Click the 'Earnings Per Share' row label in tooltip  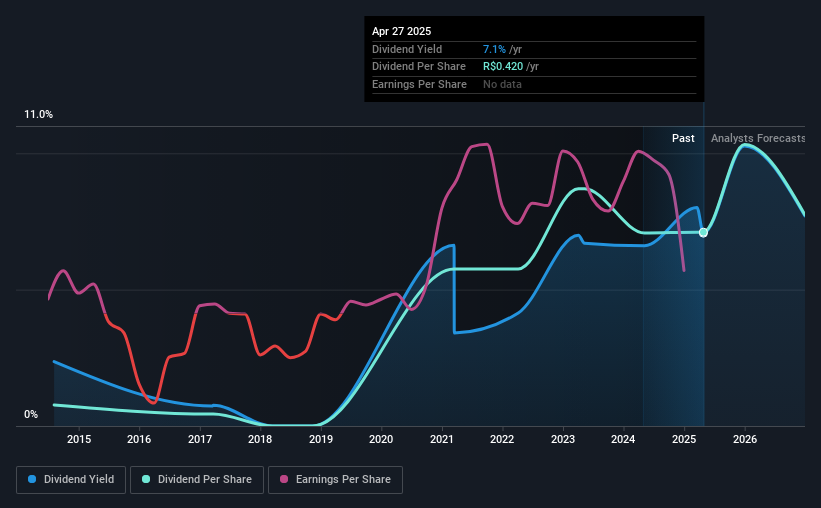419,84
